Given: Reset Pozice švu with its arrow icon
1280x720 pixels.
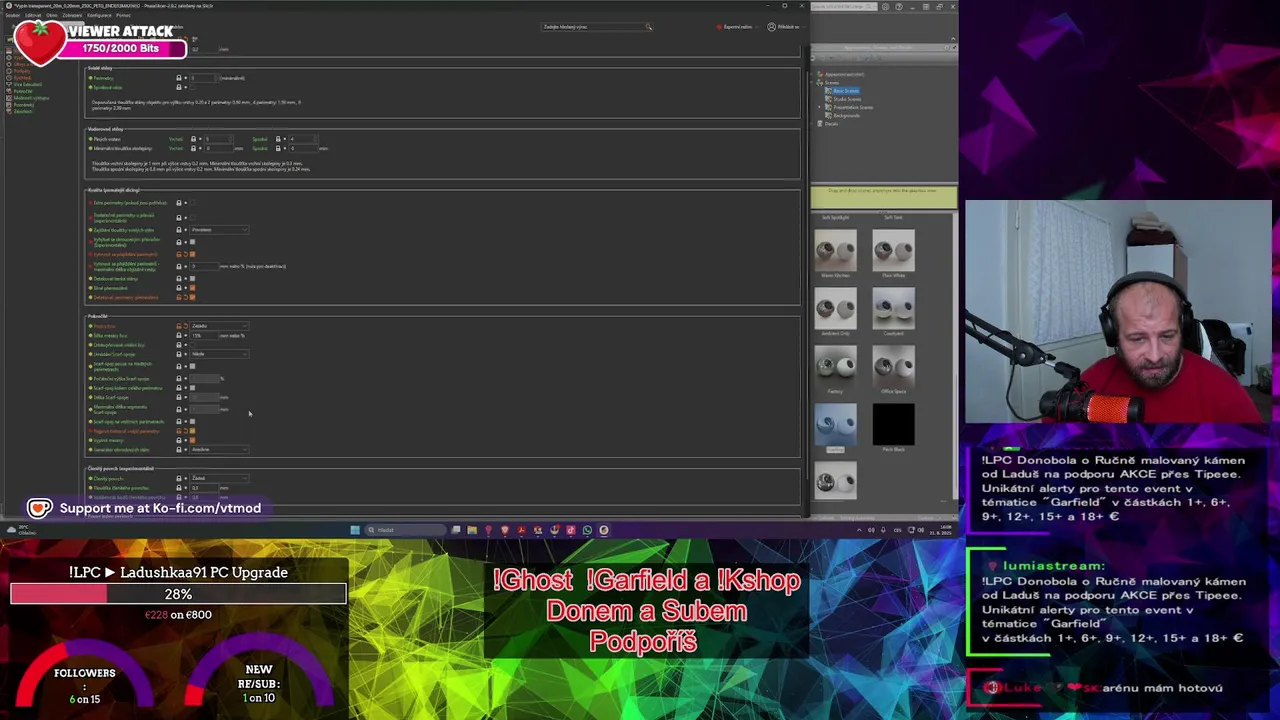Looking at the screenshot, I should [x=186, y=326].
